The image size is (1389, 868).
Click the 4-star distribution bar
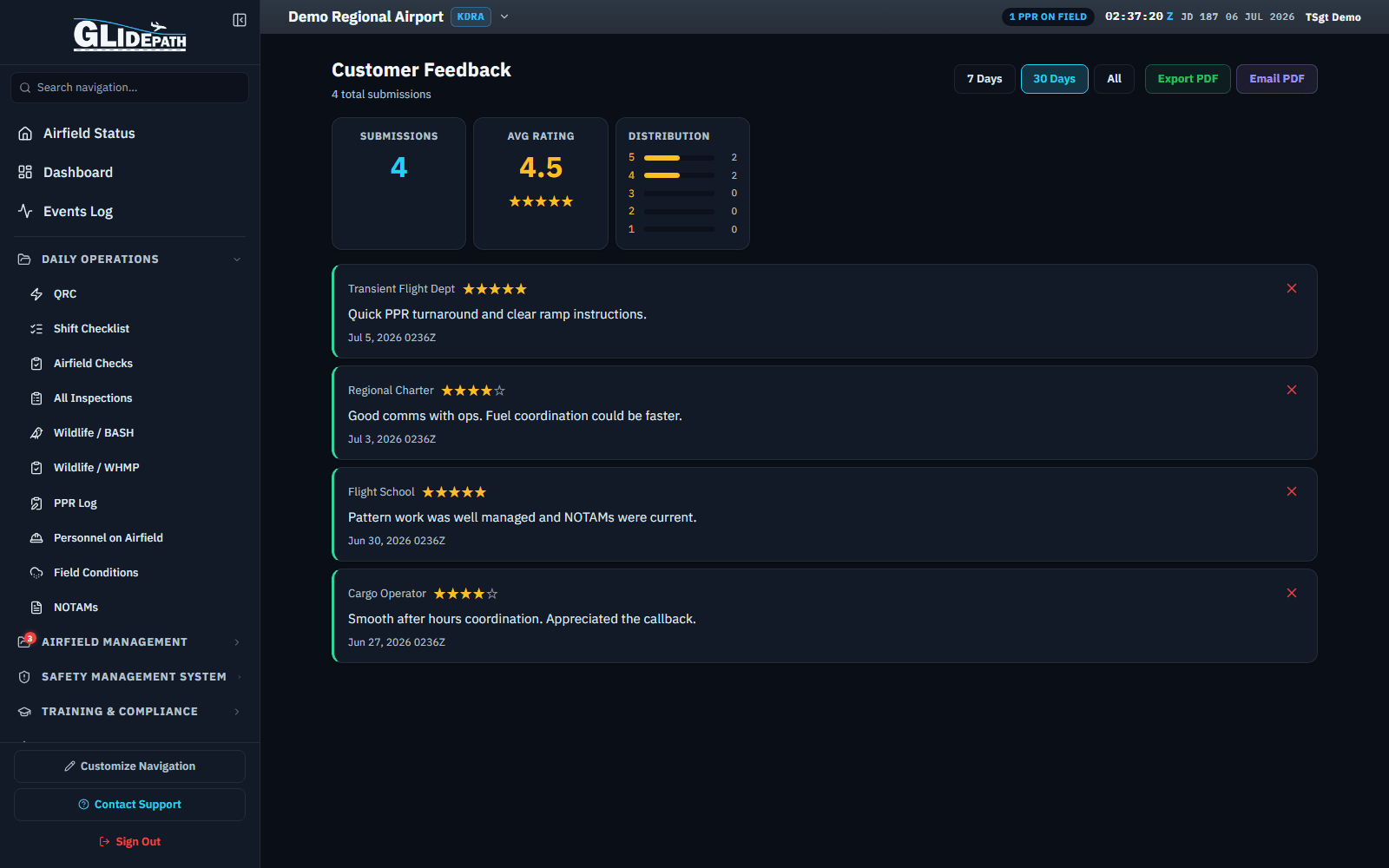679,175
